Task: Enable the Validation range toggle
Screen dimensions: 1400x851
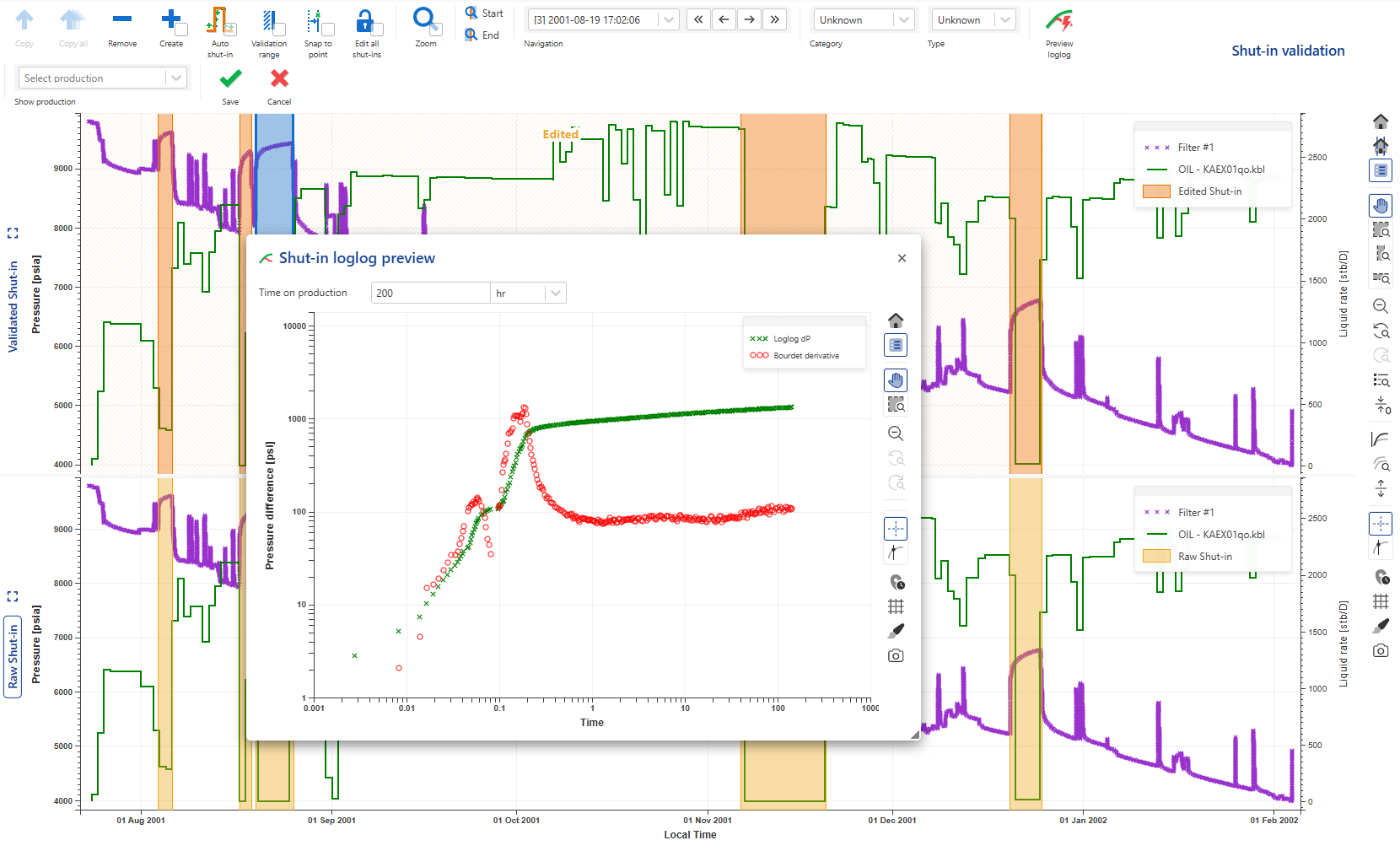Action: tap(269, 22)
